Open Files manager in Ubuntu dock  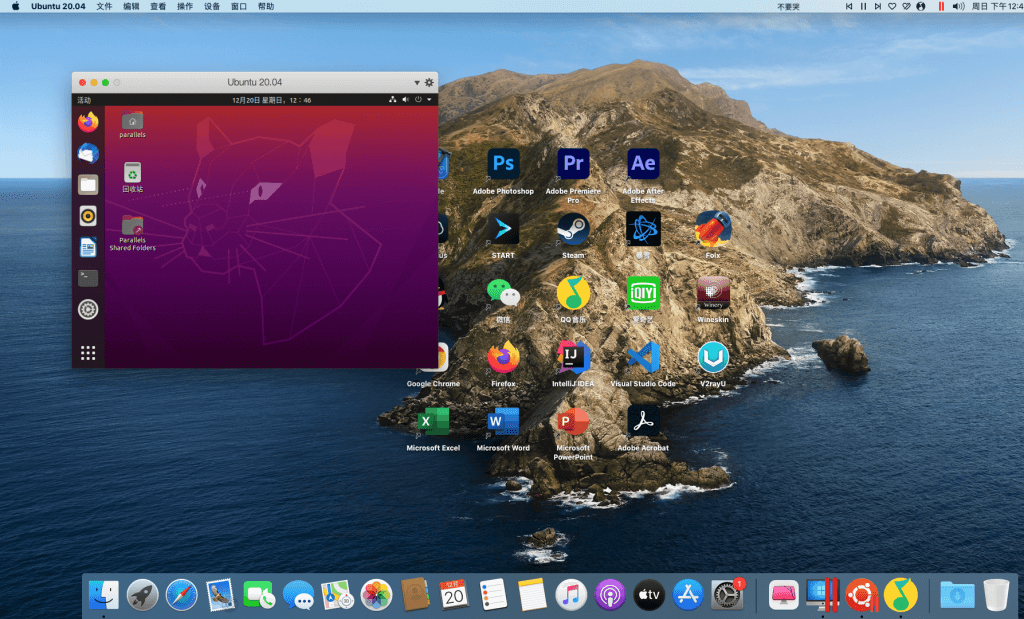pos(88,185)
